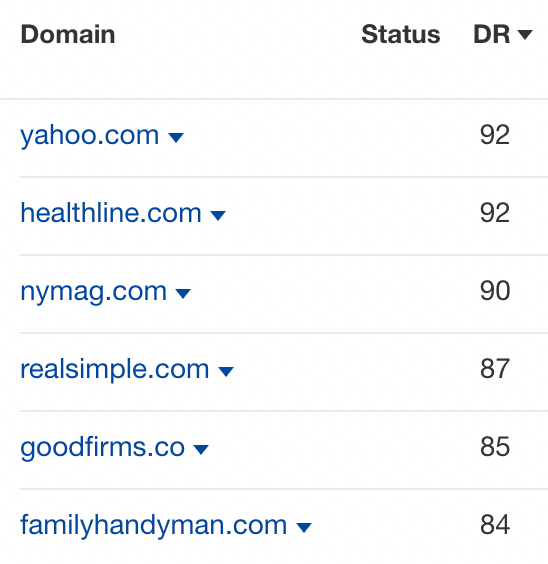This screenshot has height=564, width=548.
Task: Select the DR value 90 for nymag.com
Action: tap(495, 291)
